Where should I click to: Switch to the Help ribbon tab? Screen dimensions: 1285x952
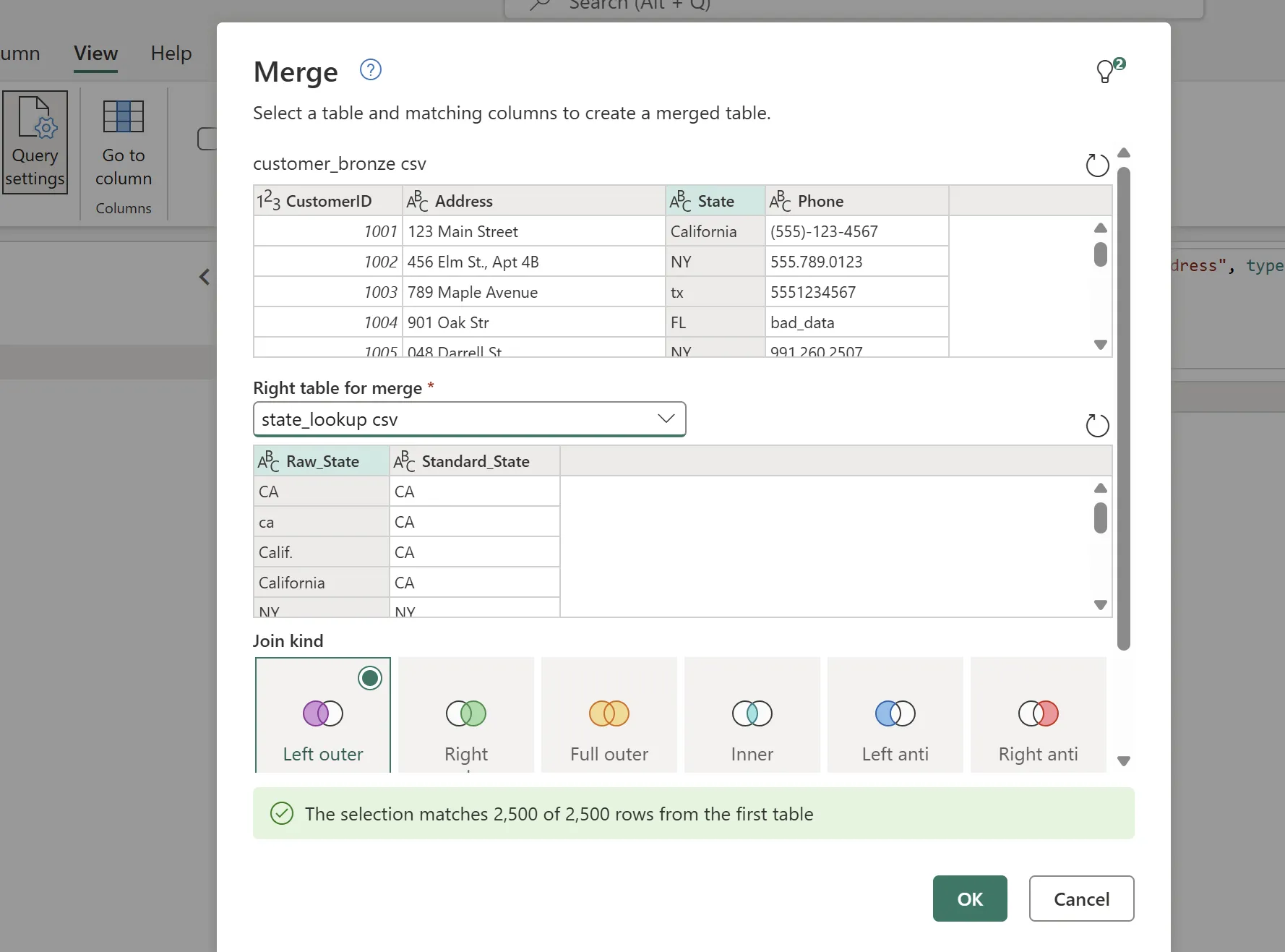pyautogui.click(x=171, y=53)
